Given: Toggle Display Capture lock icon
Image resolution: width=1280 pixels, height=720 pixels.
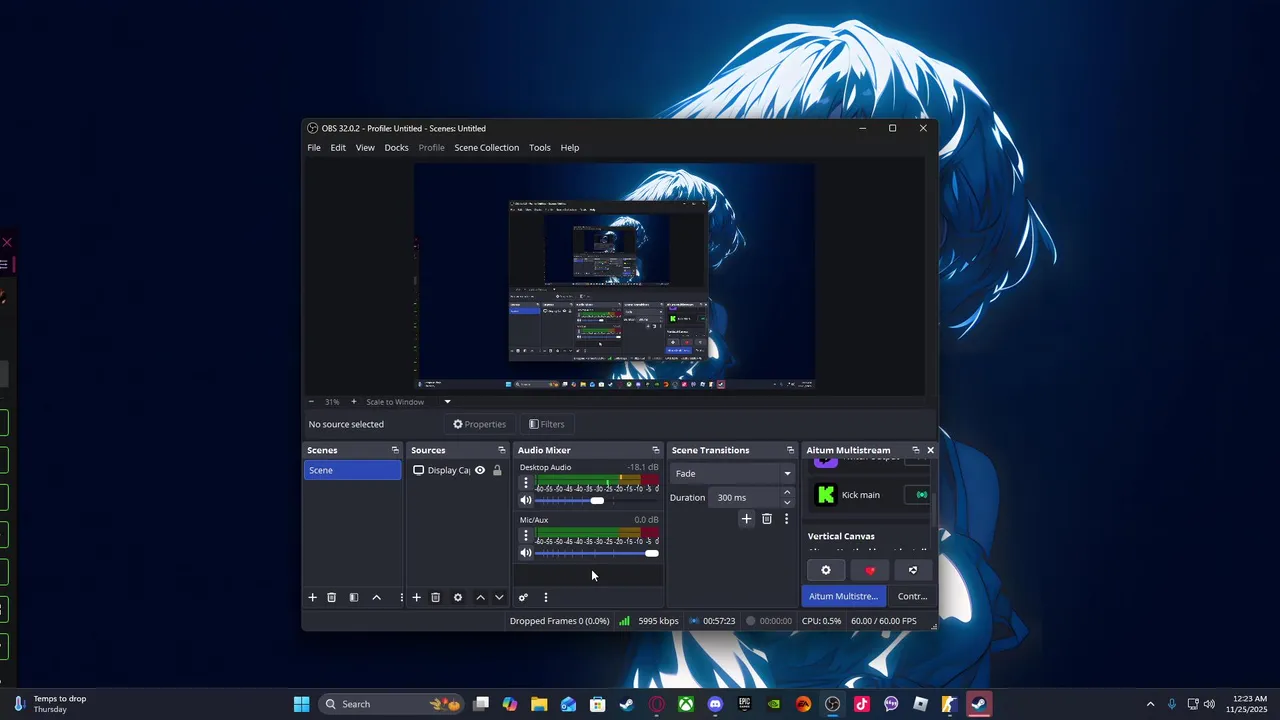Looking at the screenshot, I should pos(497,470).
